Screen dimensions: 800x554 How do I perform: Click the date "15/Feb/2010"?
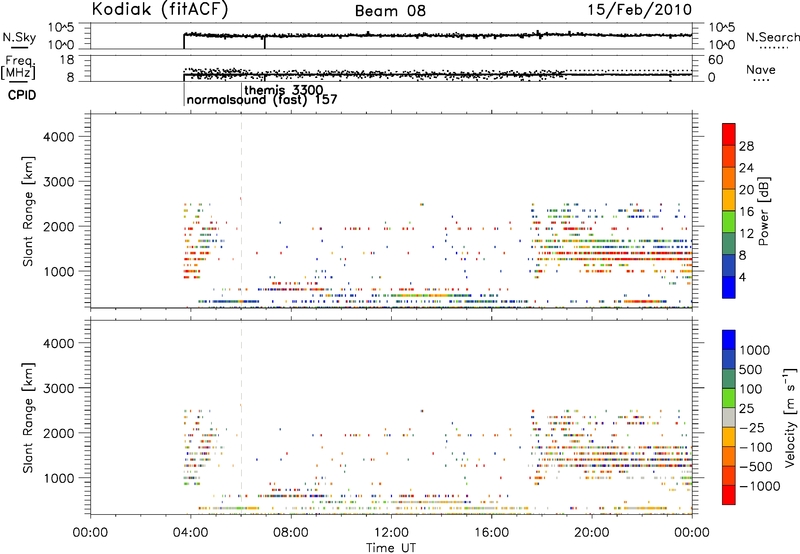click(639, 9)
